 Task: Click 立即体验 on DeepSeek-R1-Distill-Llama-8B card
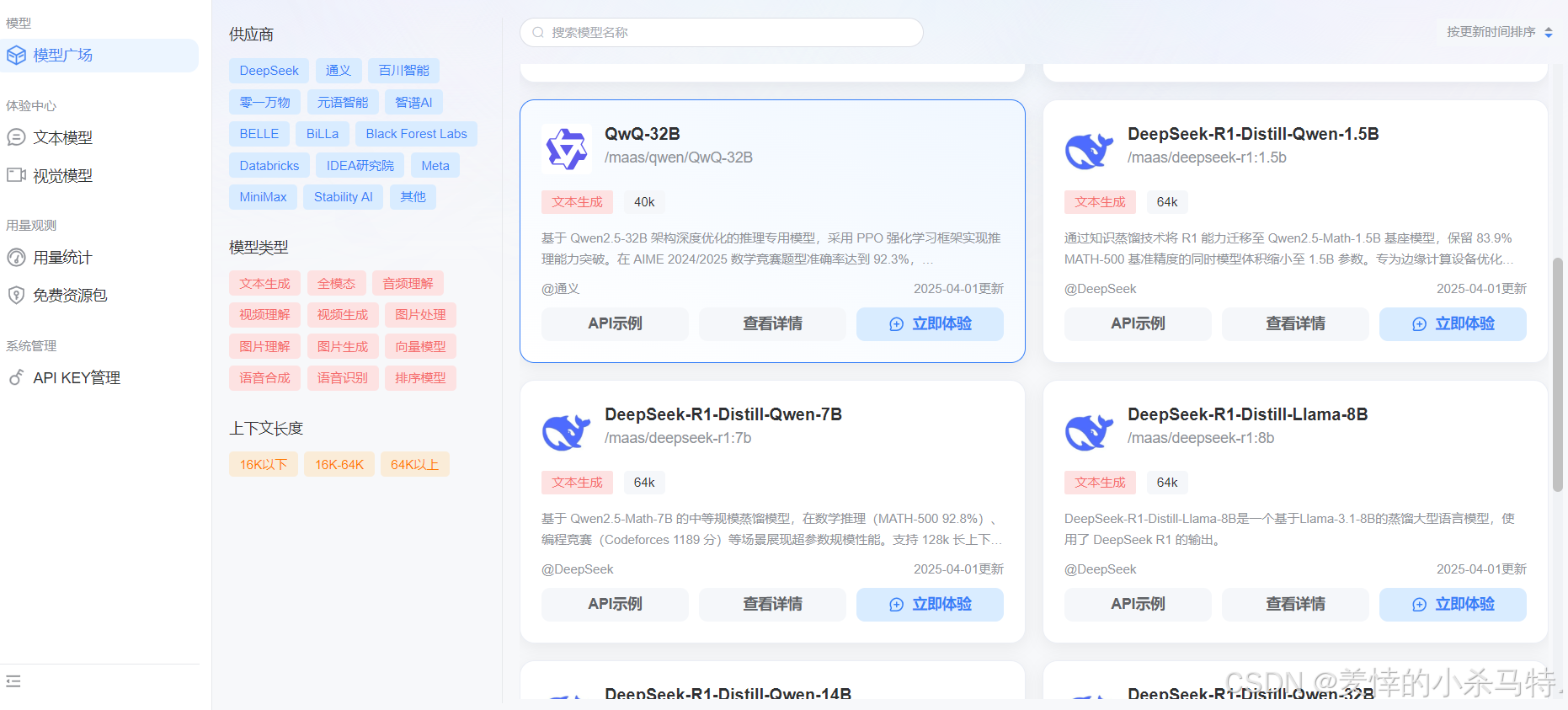[x=1453, y=605]
